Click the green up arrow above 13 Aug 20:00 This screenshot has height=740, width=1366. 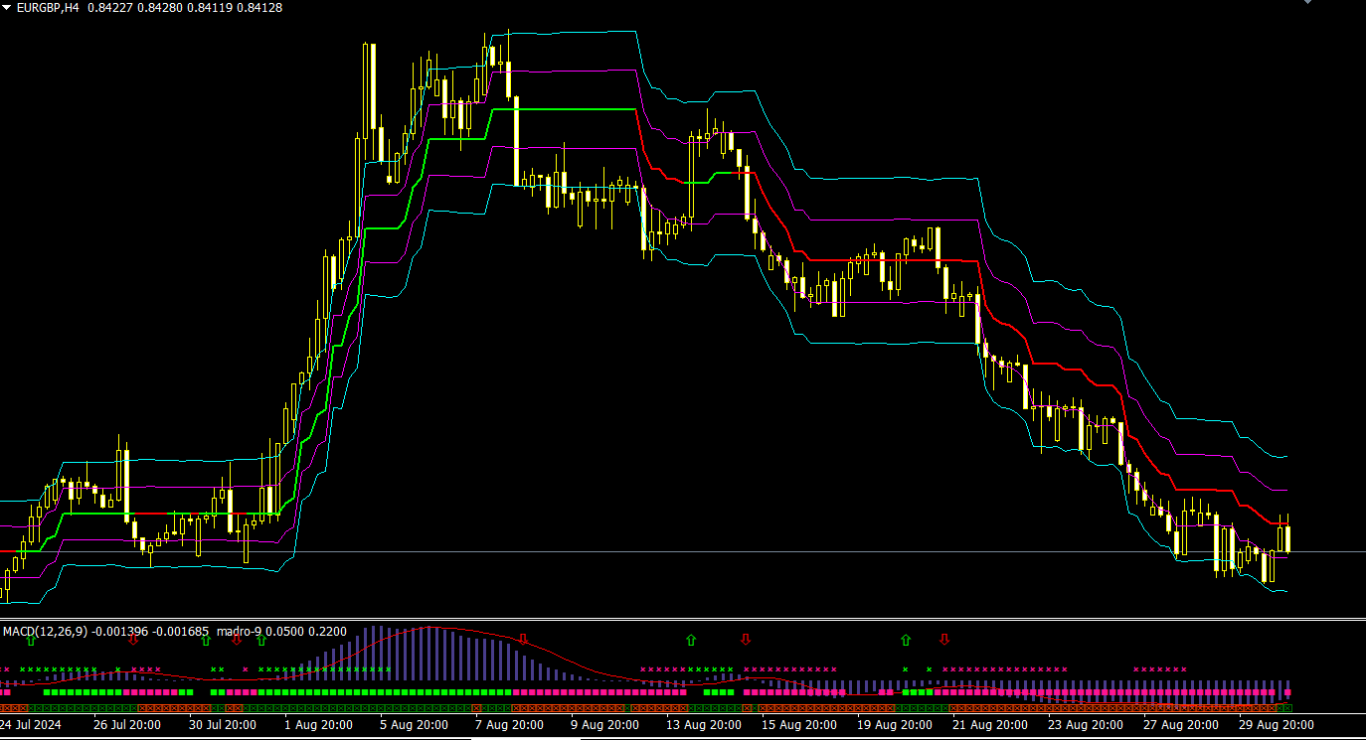690,639
